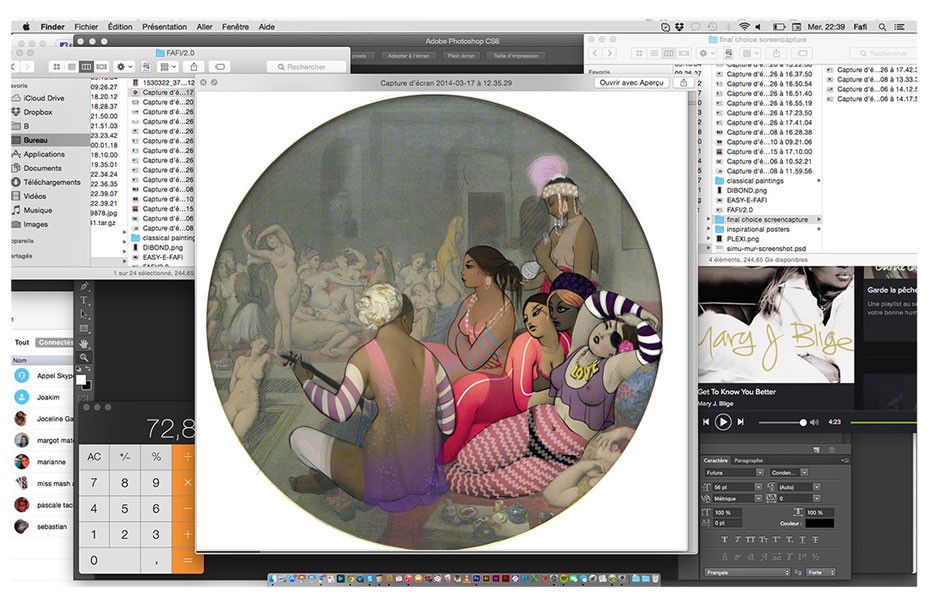Open the Présentation menu
The image size is (930, 600).
tap(164, 27)
